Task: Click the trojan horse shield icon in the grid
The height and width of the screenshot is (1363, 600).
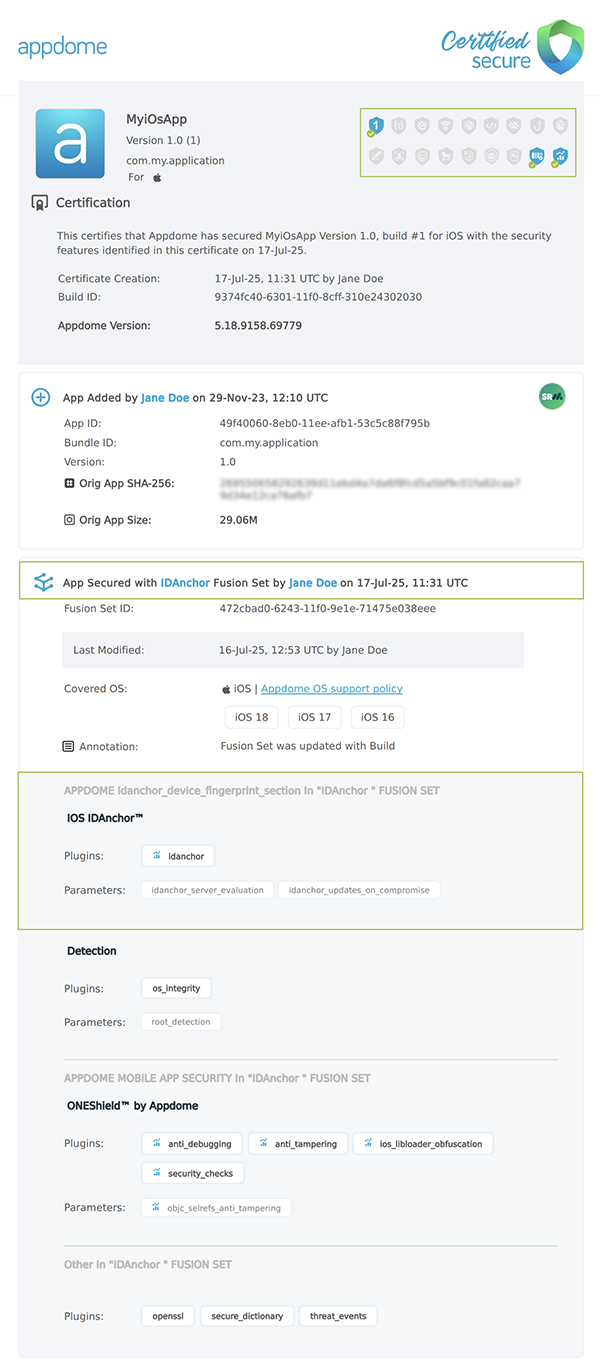Action: 447,156
